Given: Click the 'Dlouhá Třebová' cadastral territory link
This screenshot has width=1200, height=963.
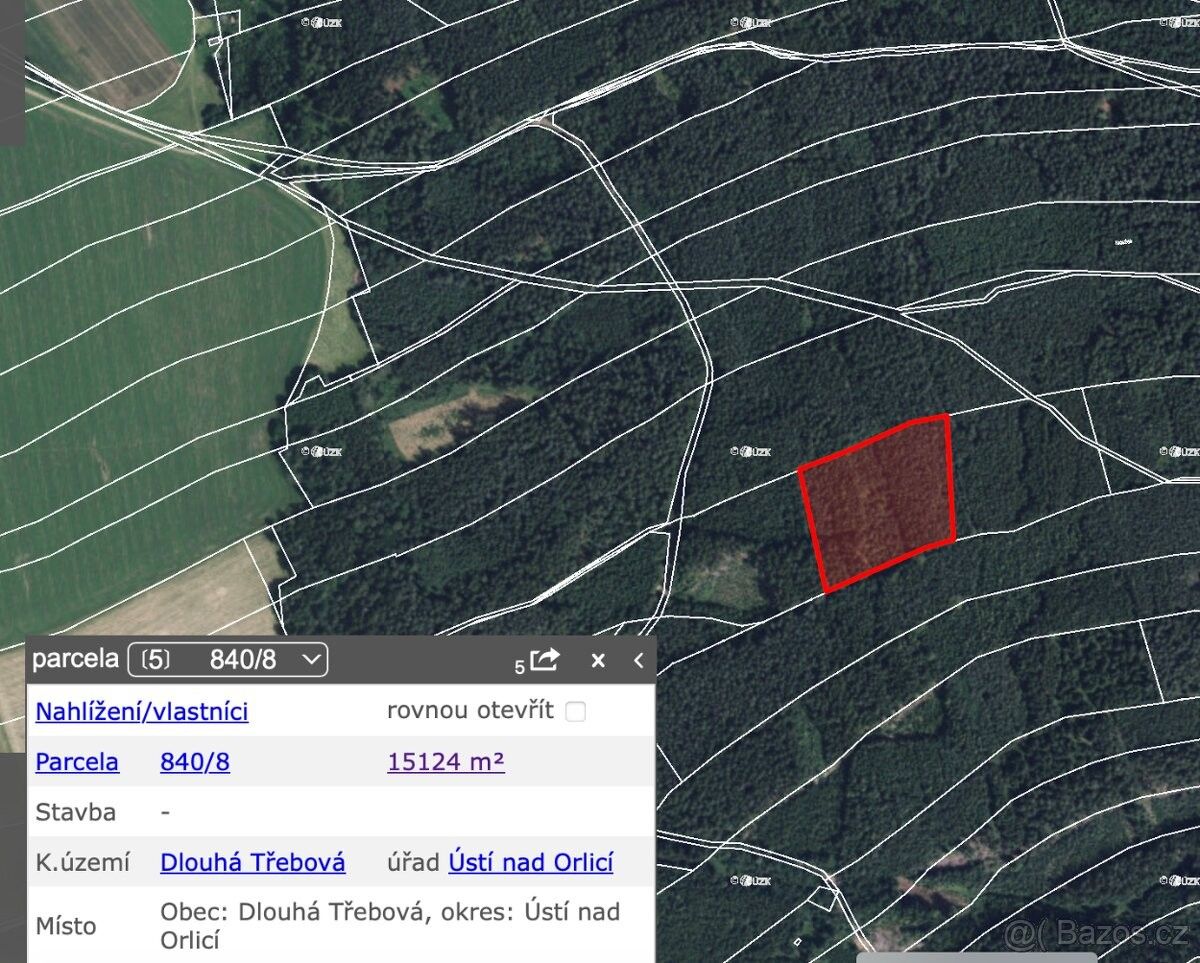Looking at the screenshot, I should coord(252,862).
